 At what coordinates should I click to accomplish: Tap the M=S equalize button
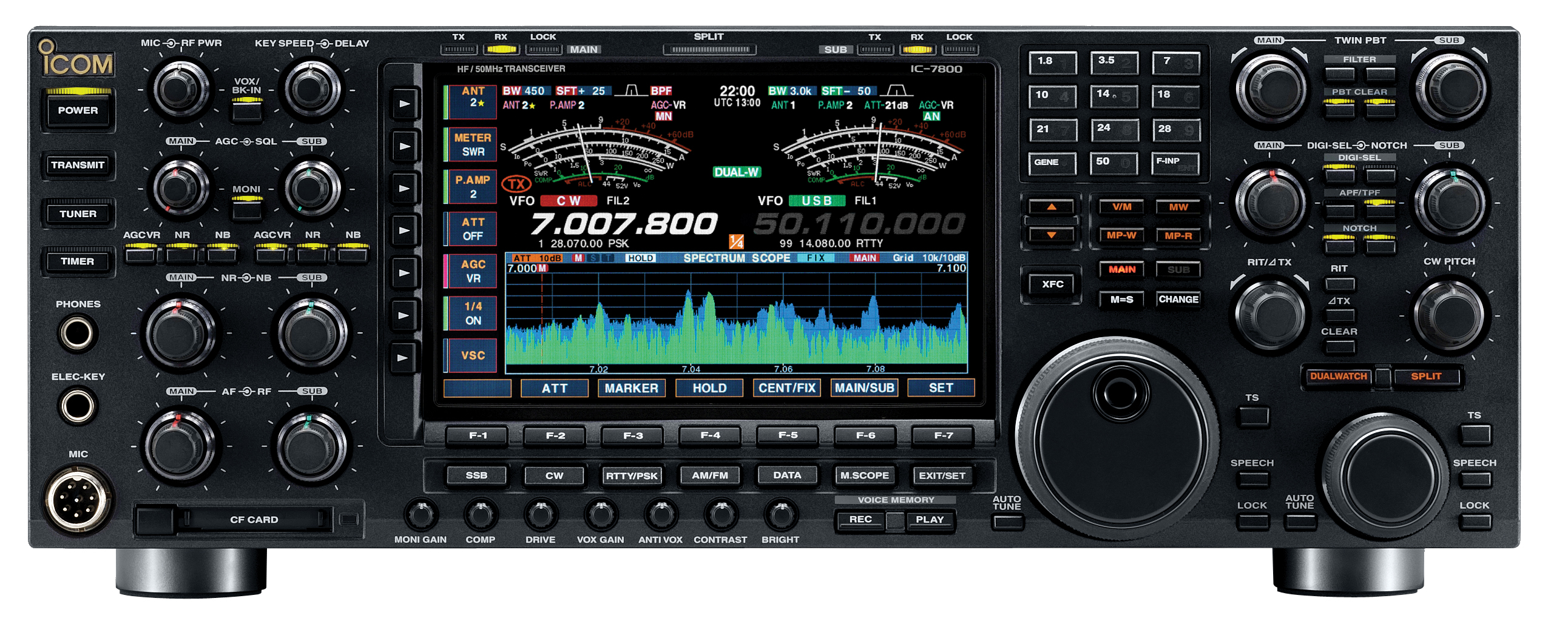click(x=1121, y=300)
